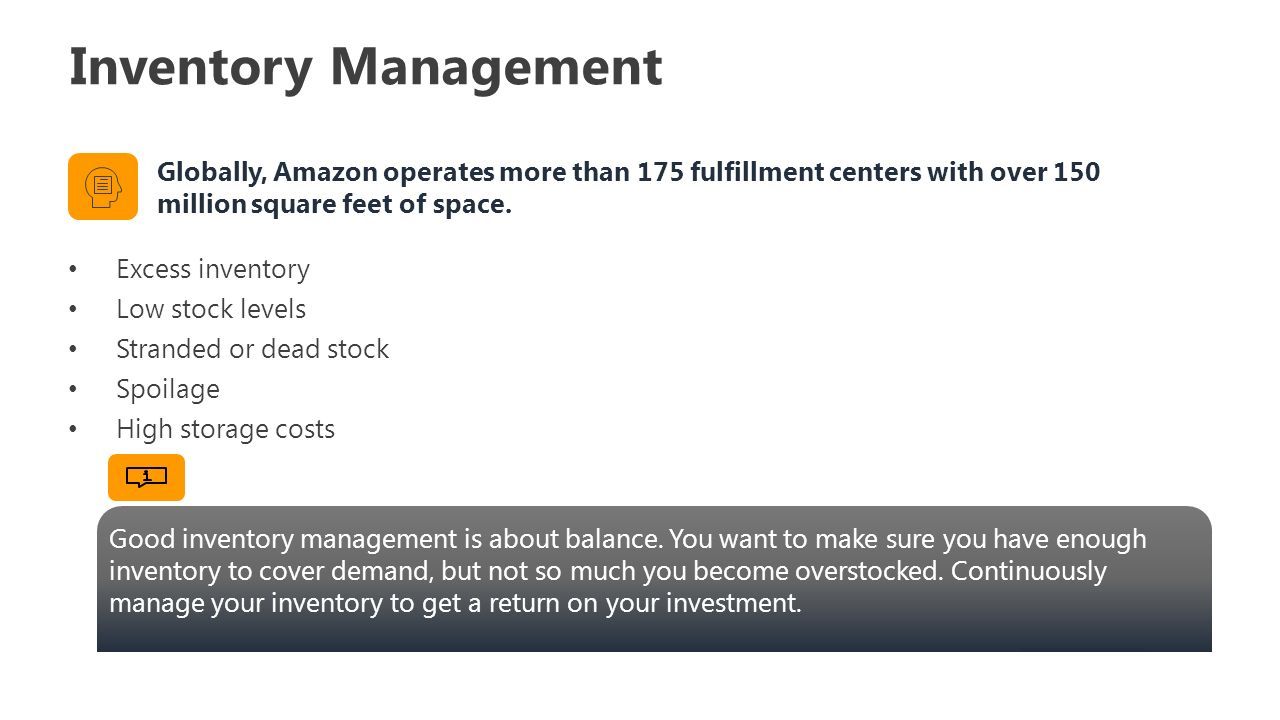Viewport: 1280px width, 720px height.
Task: Click the orange speech bubble info icon
Action: point(147,477)
